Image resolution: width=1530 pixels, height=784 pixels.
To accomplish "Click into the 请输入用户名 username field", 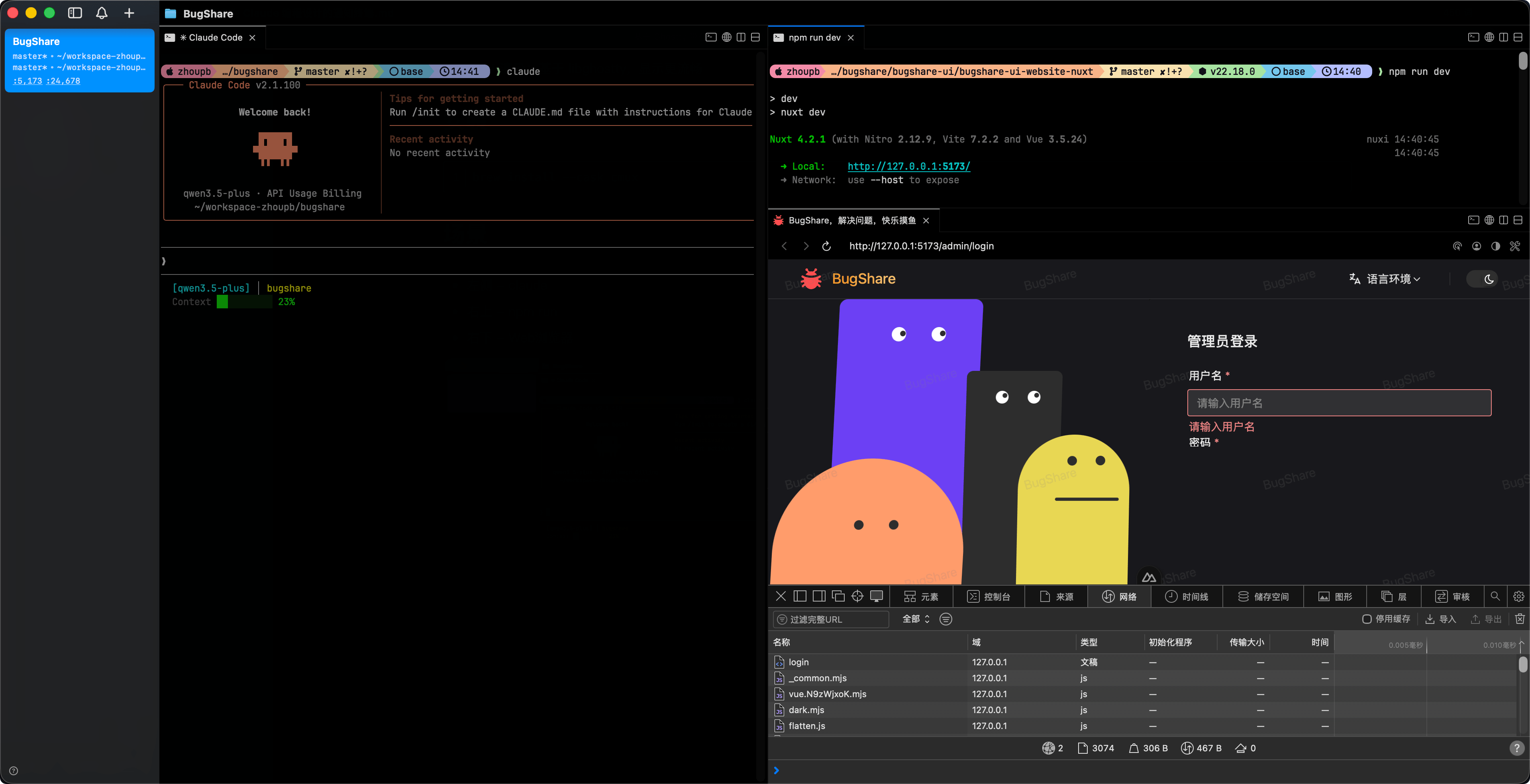I will pos(1339,403).
